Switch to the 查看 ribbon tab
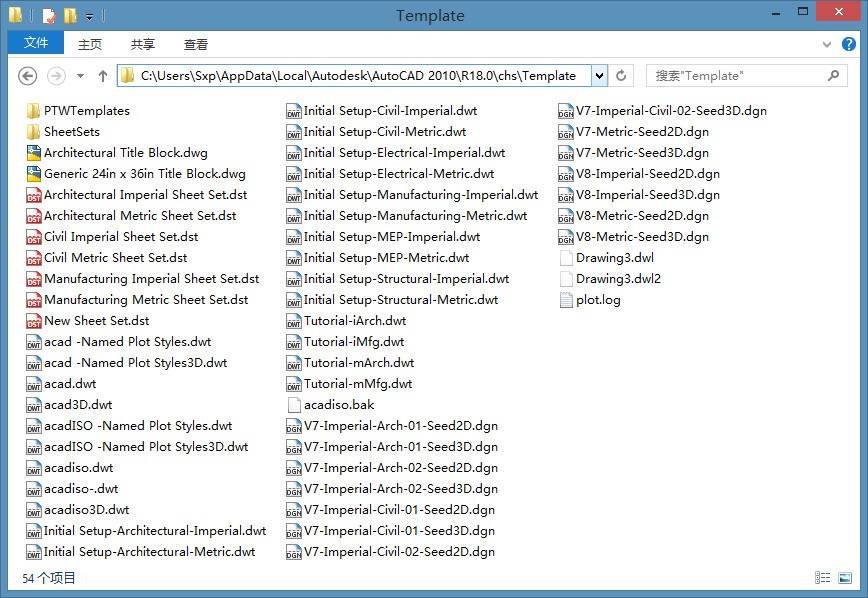The image size is (868, 598). [196, 44]
